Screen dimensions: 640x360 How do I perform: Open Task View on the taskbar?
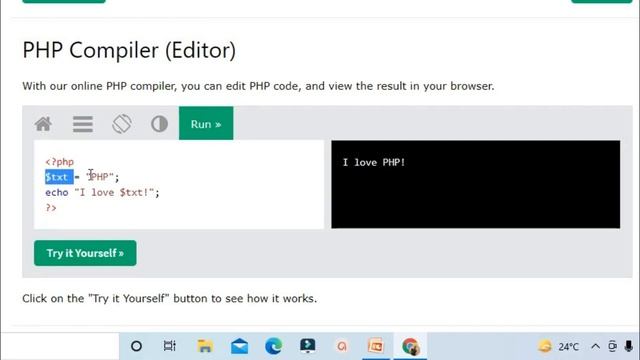(169, 346)
